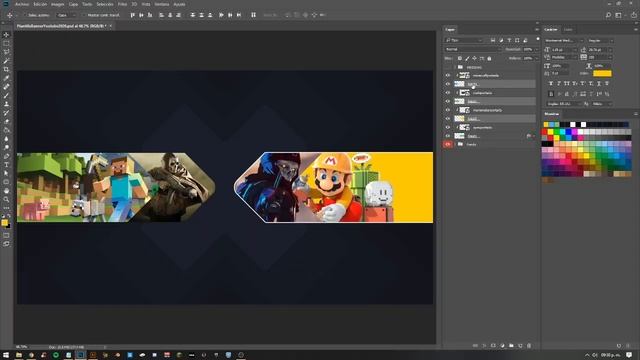This screenshot has height=360, width=640.
Task: Filter layers by type layers icon
Action: pos(509,40)
